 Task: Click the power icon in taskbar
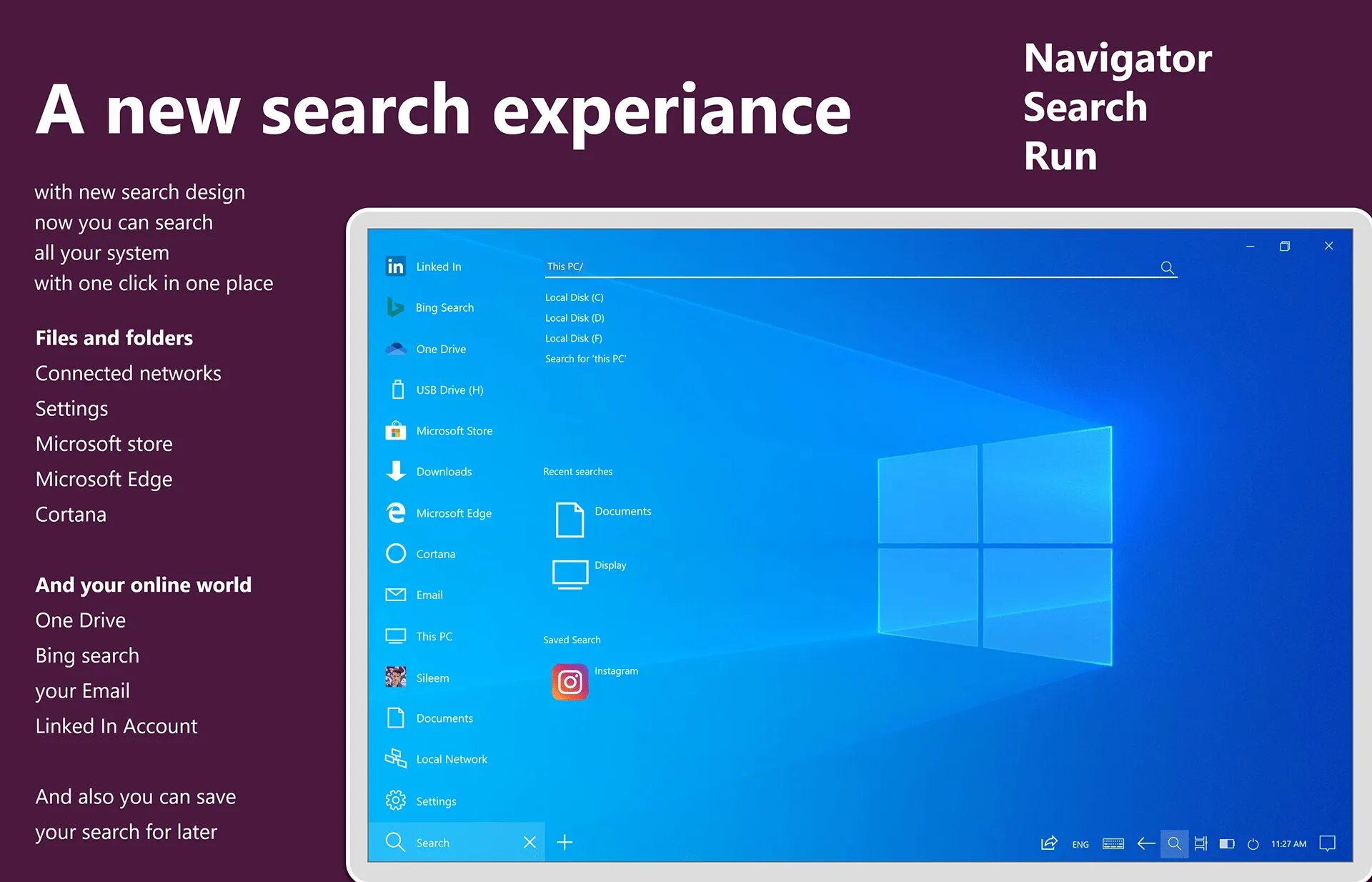point(1253,844)
